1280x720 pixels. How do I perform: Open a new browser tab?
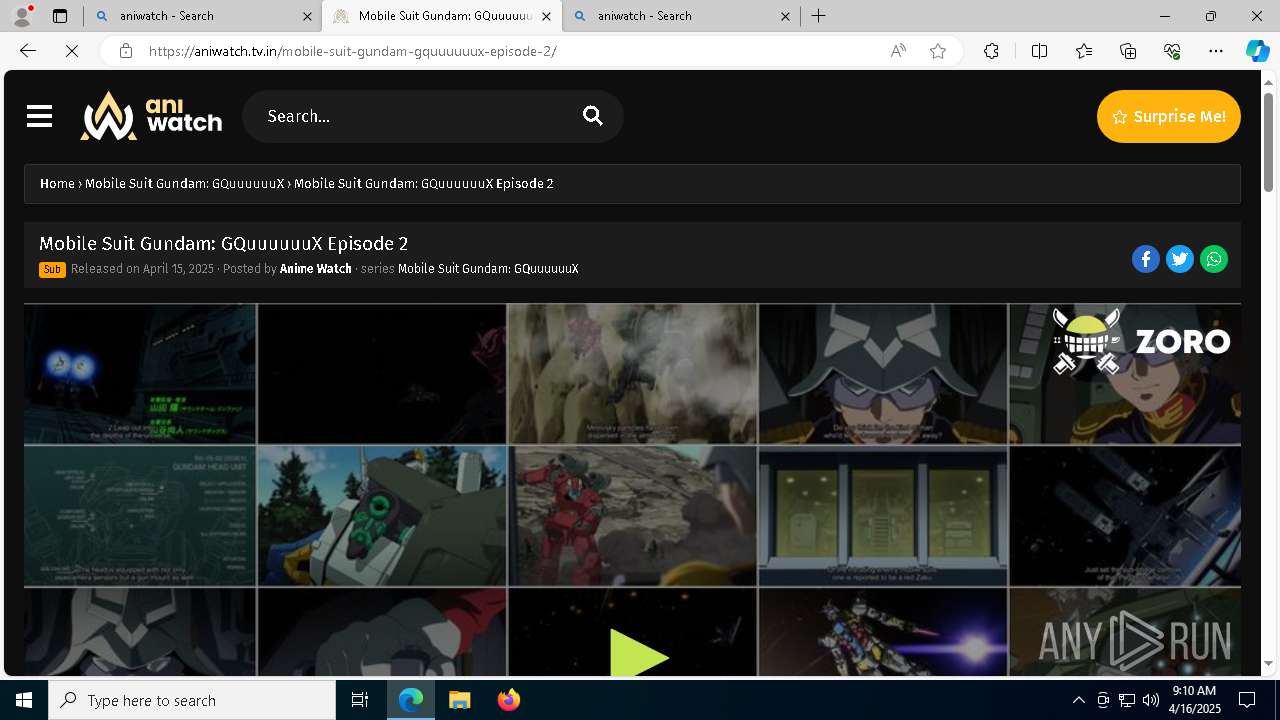point(819,16)
